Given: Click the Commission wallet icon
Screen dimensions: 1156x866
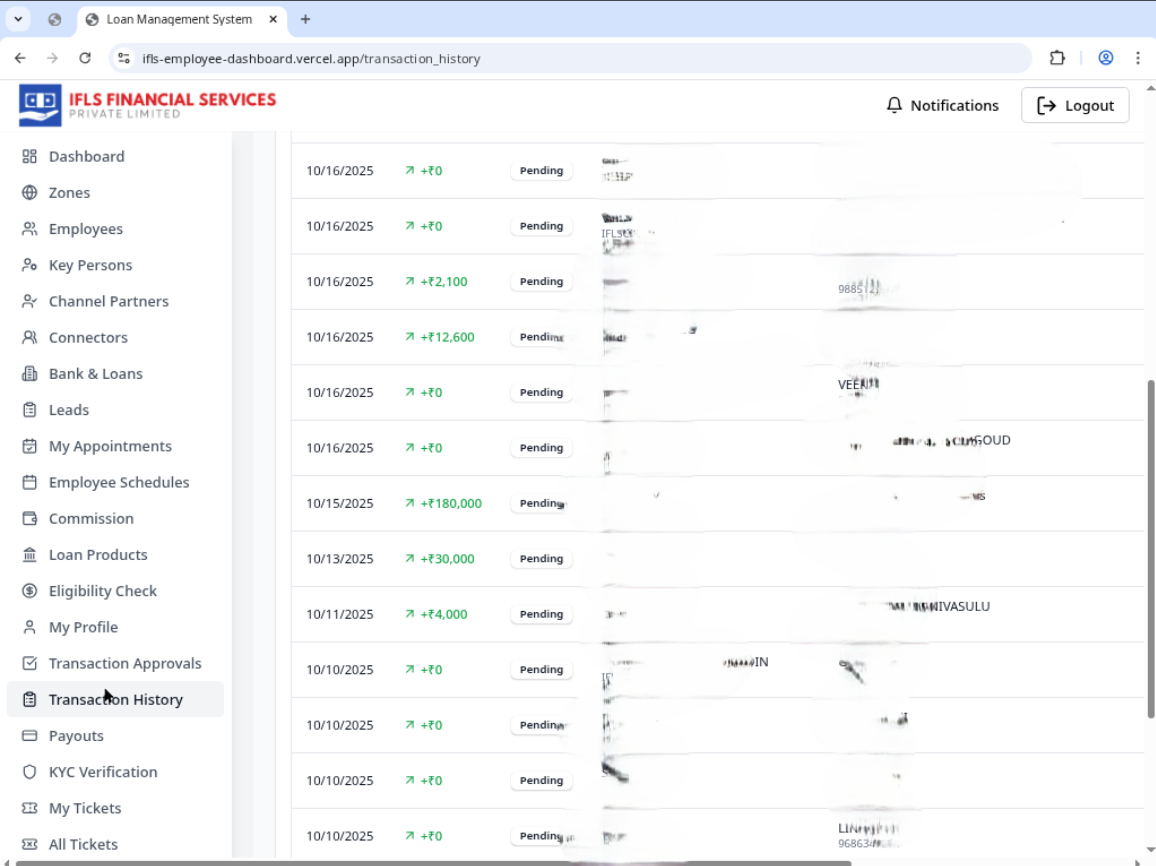Looking at the screenshot, I should pyautogui.click(x=30, y=519).
